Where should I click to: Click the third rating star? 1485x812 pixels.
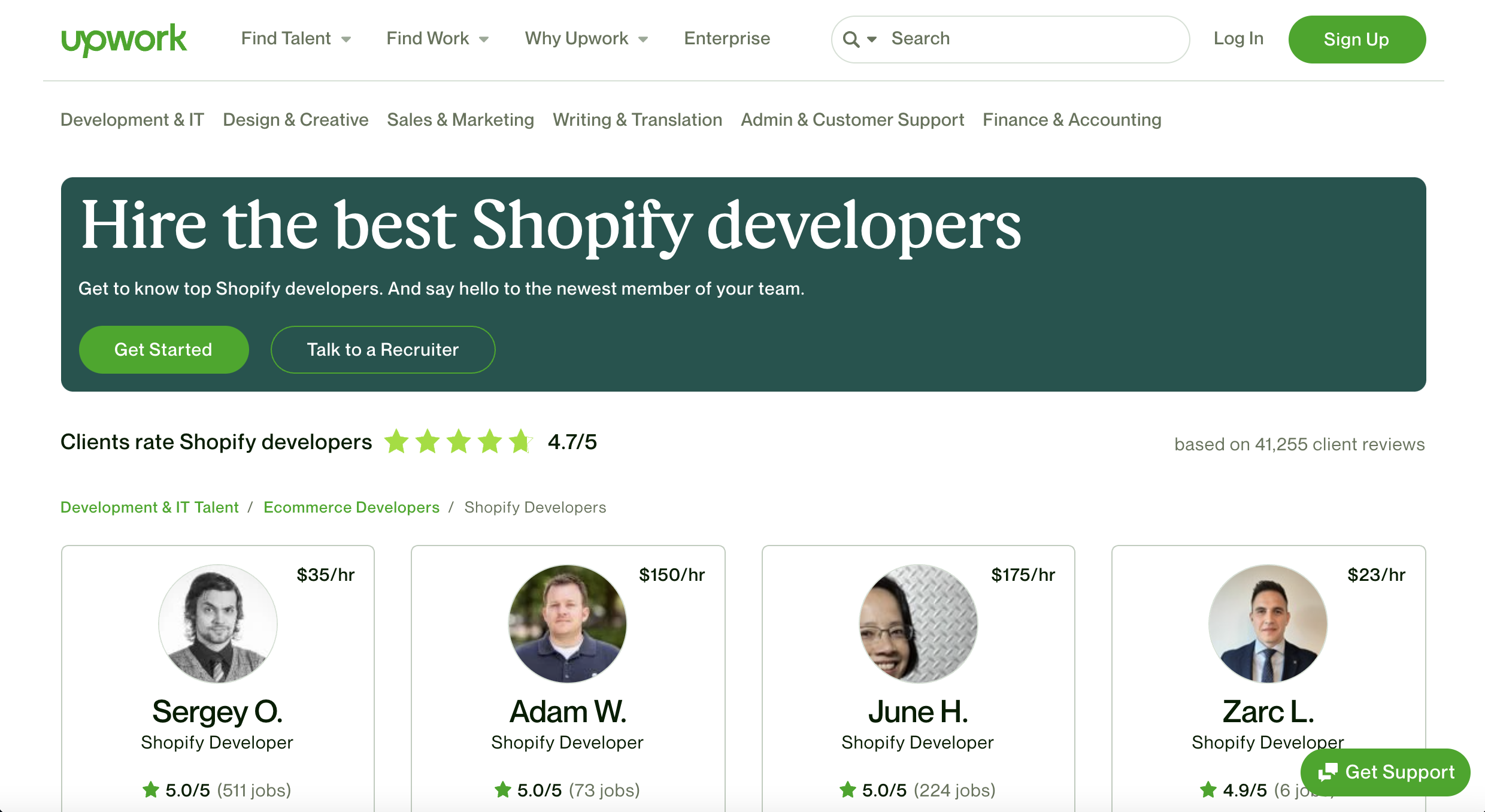[459, 442]
